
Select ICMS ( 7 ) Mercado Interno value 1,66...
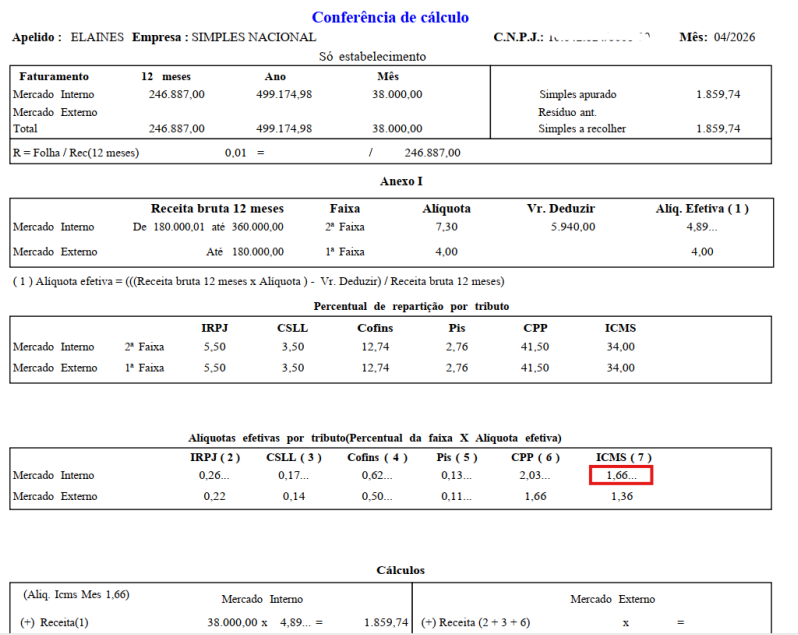(621, 475)
